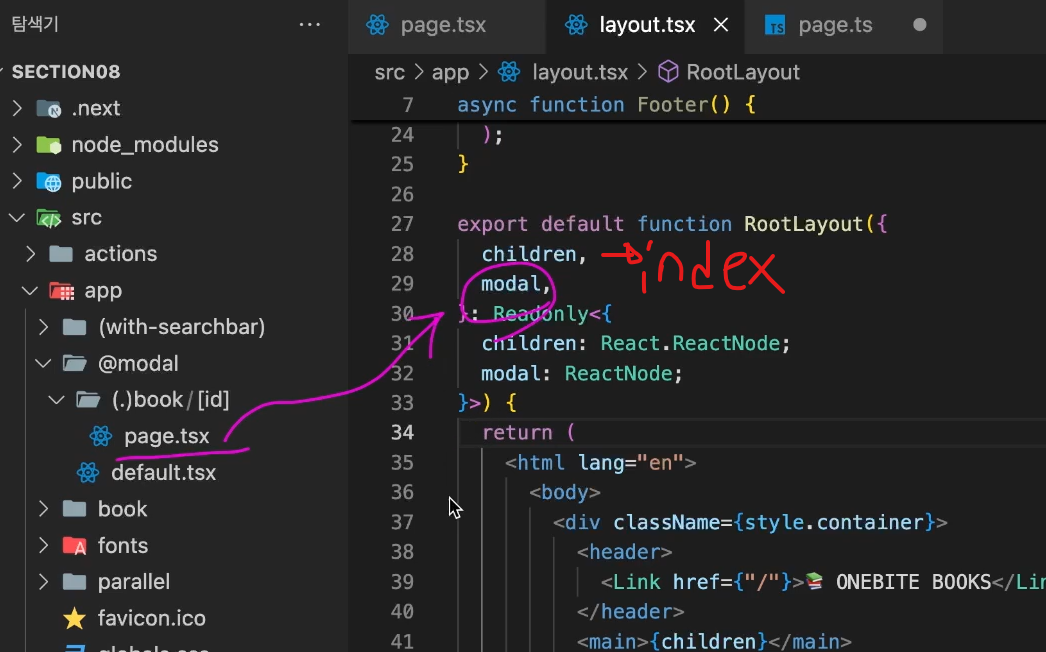Collapse the @modal folder chevron
The width and height of the screenshot is (1046, 652).
click(x=43, y=364)
